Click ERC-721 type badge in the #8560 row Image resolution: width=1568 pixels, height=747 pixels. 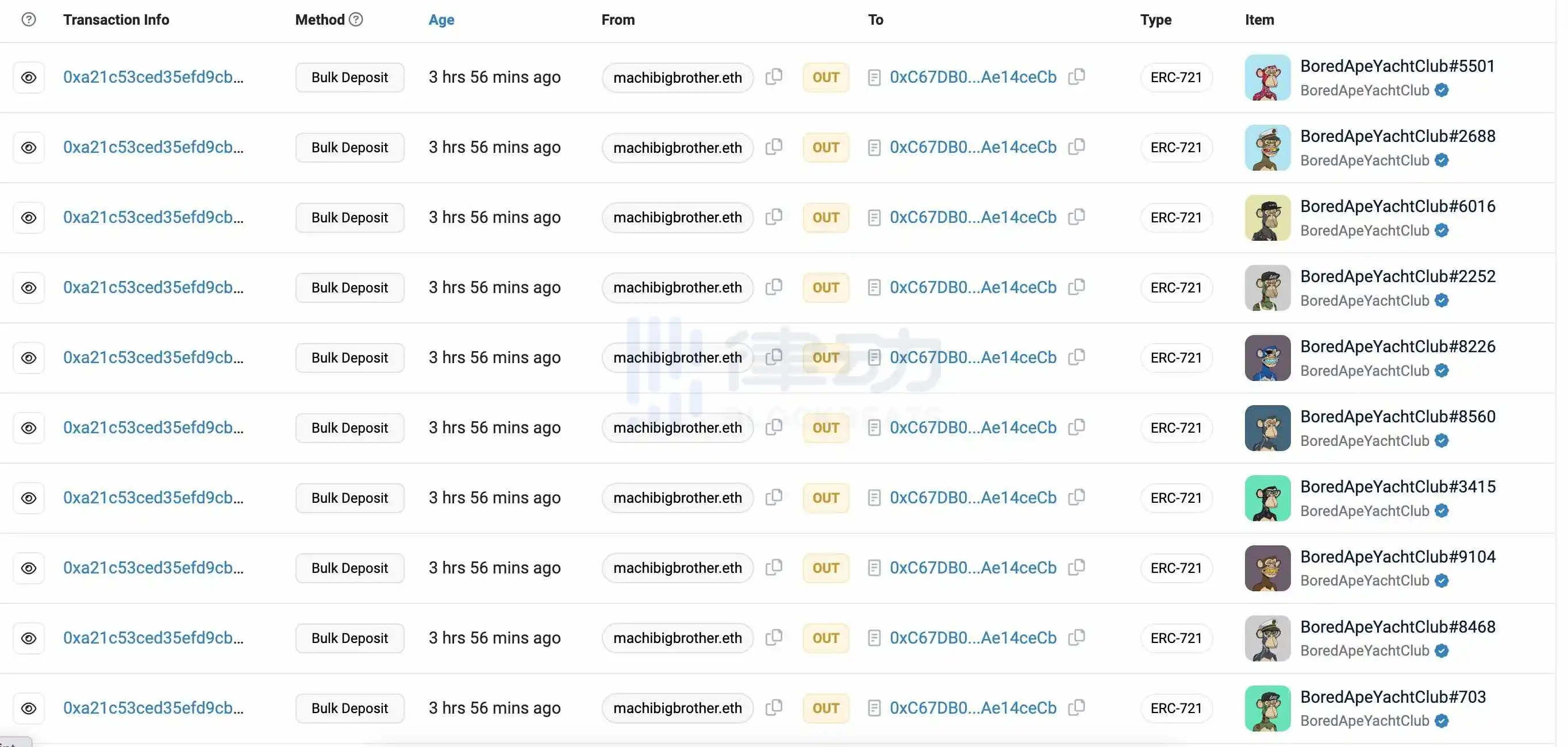(1176, 428)
